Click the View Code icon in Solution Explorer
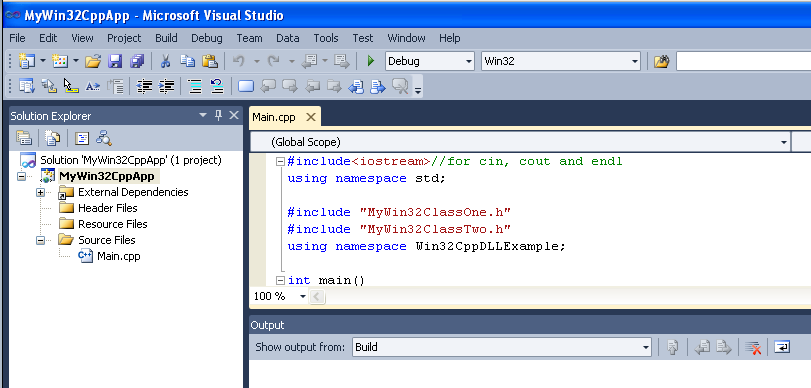 point(82,138)
